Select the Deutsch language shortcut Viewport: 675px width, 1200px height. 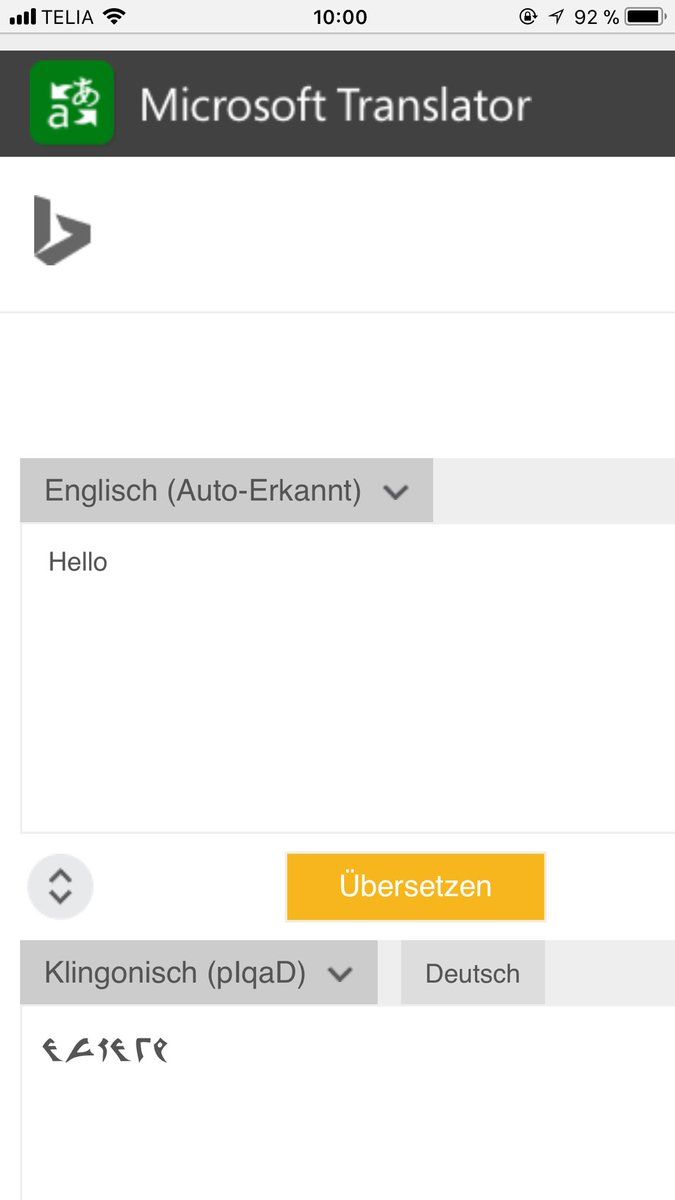pyautogui.click(x=472, y=974)
